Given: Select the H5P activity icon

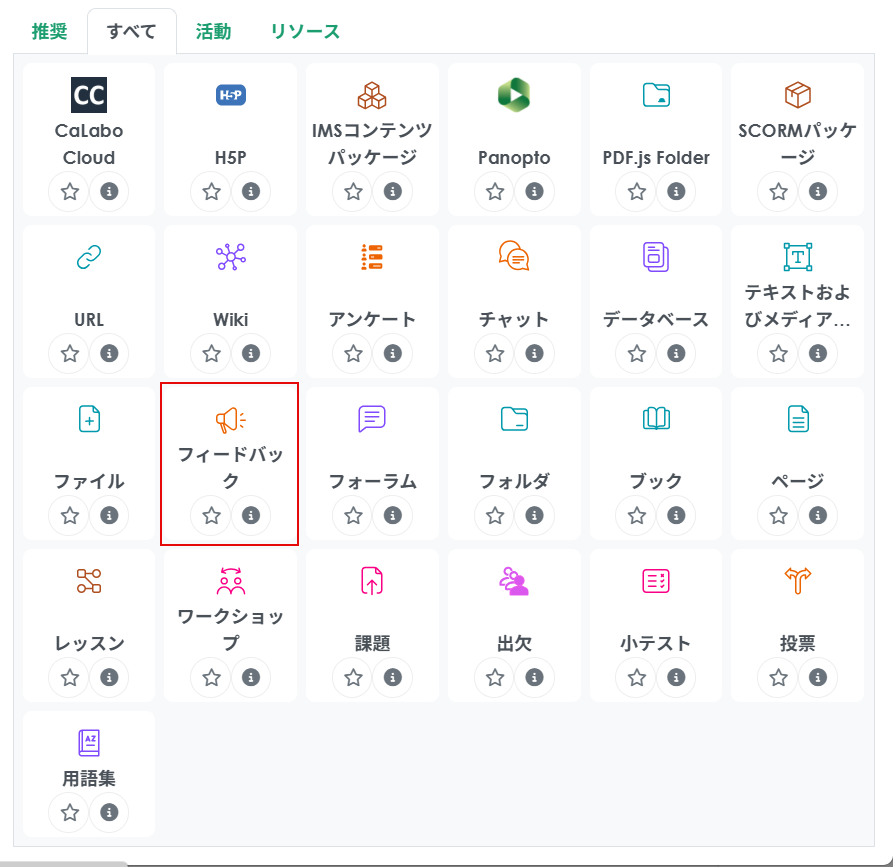Looking at the screenshot, I should tap(231, 95).
